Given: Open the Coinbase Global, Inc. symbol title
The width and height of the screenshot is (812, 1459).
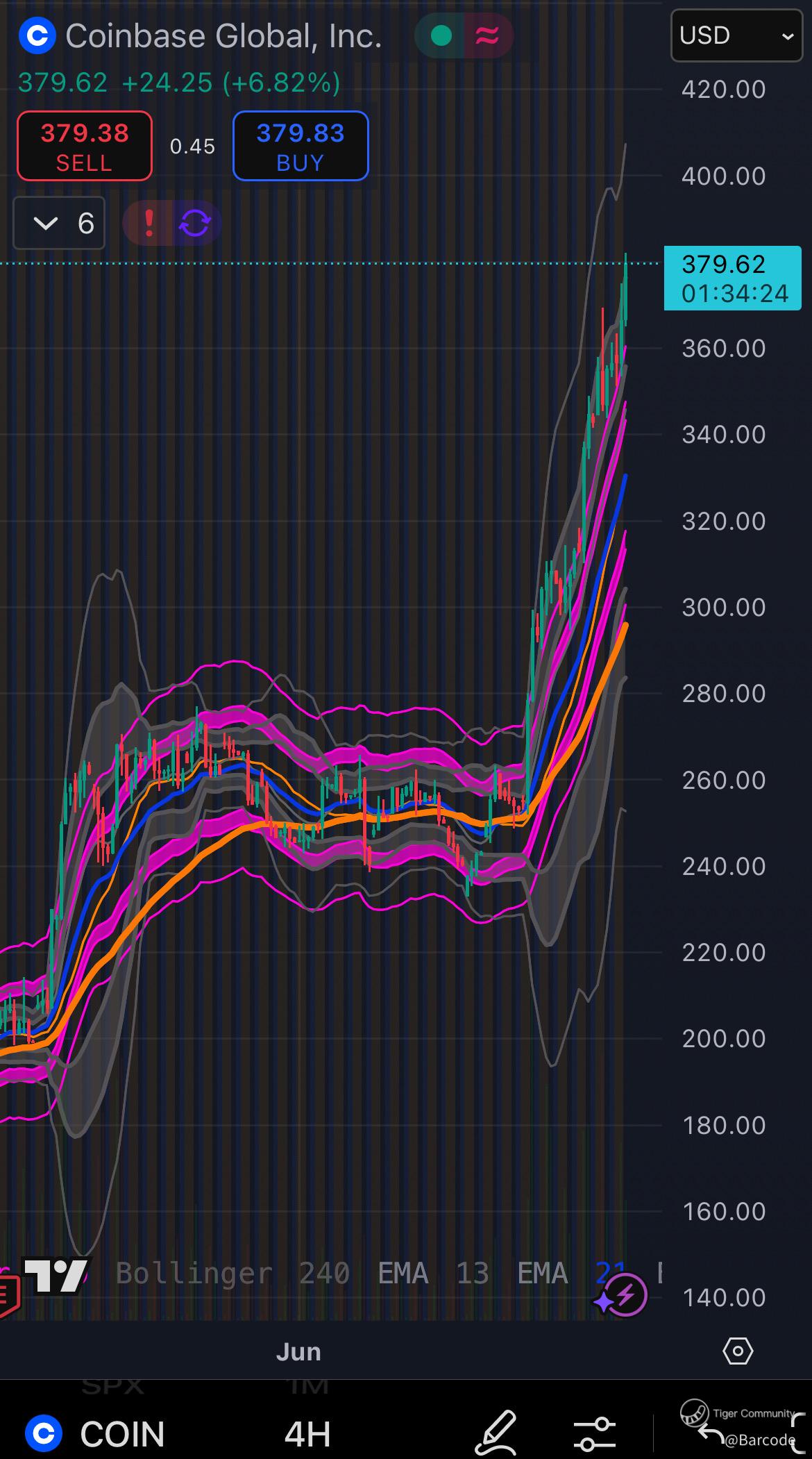Looking at the screenshot, I should [223, 36].
